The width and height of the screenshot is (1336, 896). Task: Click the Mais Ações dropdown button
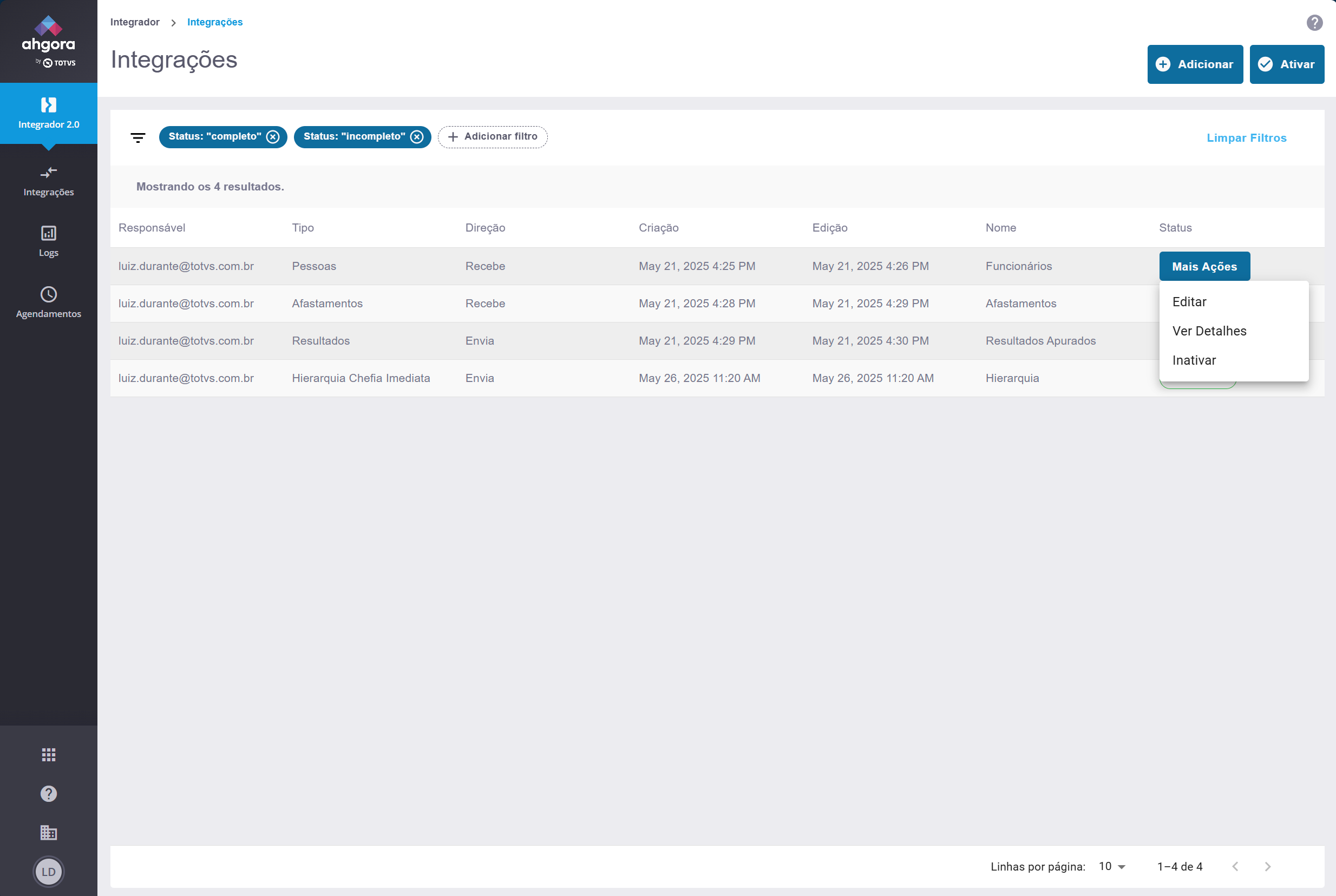[1204, 266]
